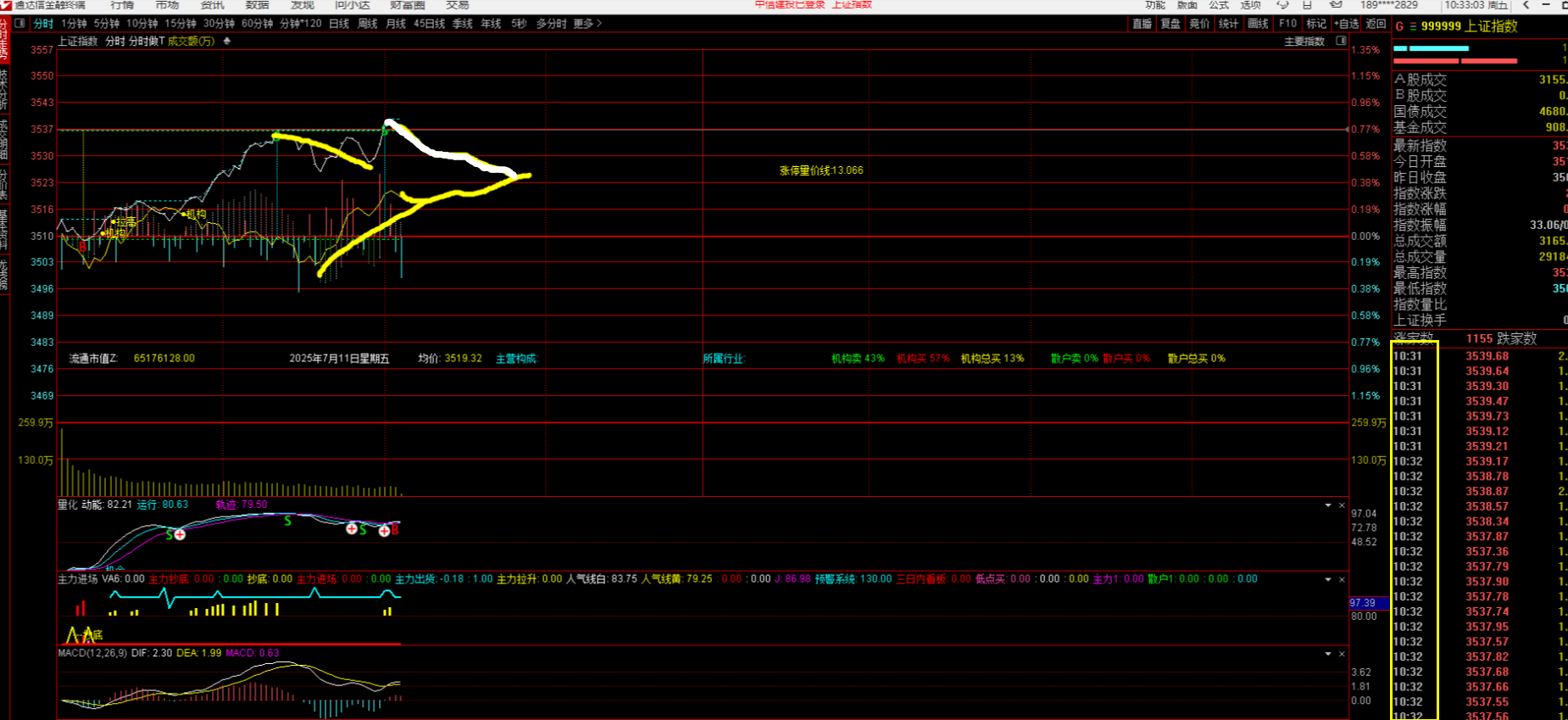Close the 主力进场 indicator panel

coord(1342,580)
